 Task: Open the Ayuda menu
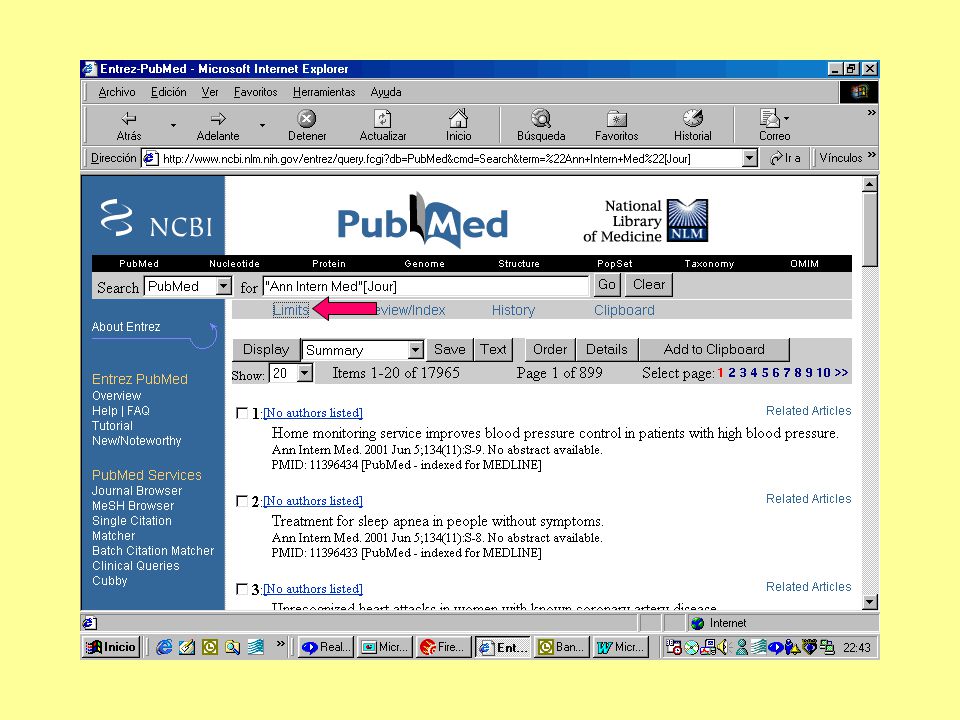[x=386, y=92]
